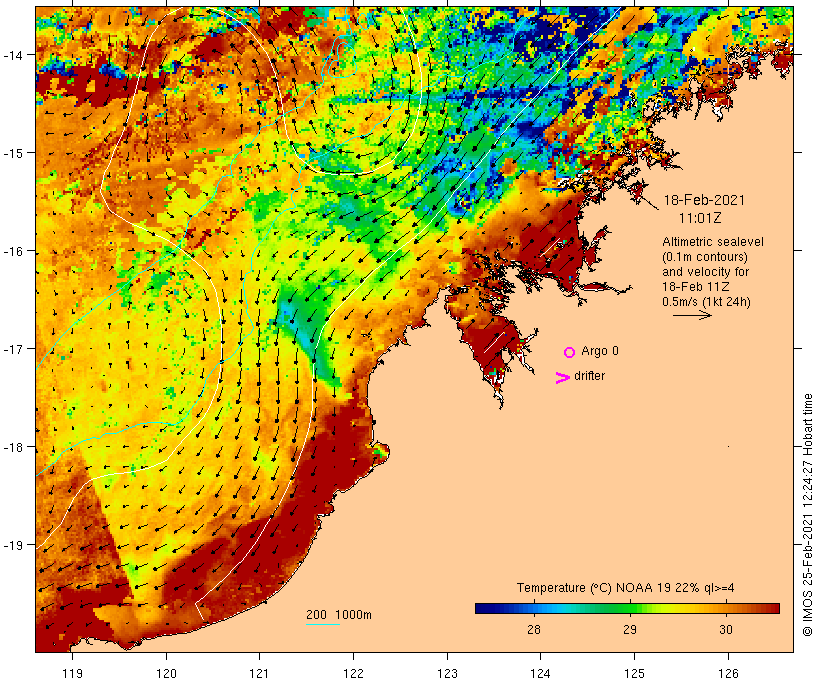Viewport: 820px width, 680px height.
Task: Click the '11:01Z' time label
Action: pos(700,218)
